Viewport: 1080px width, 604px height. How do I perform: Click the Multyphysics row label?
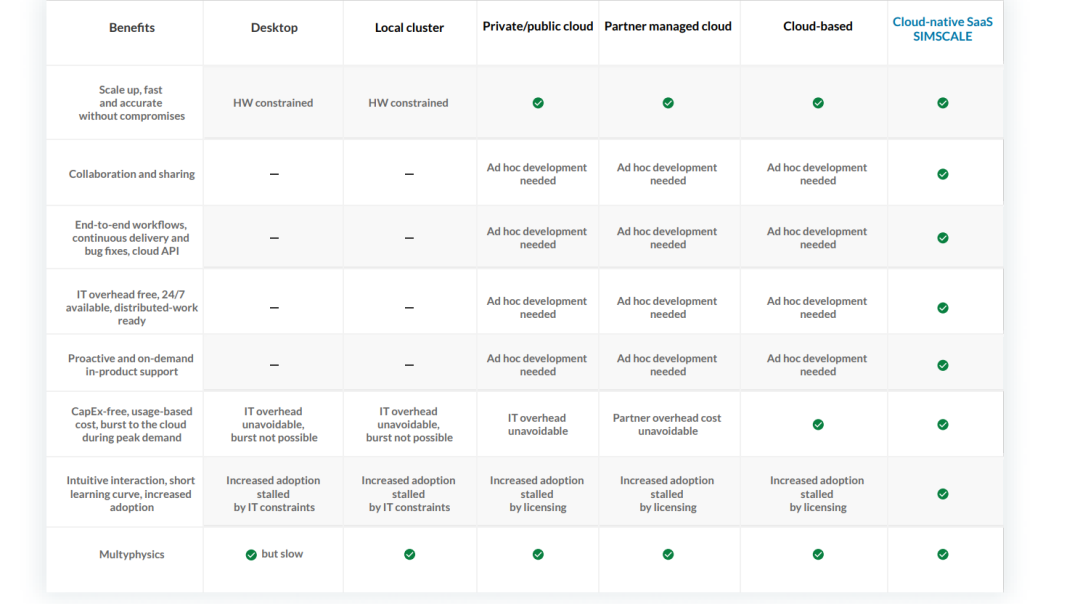click(x=132, y=554)
